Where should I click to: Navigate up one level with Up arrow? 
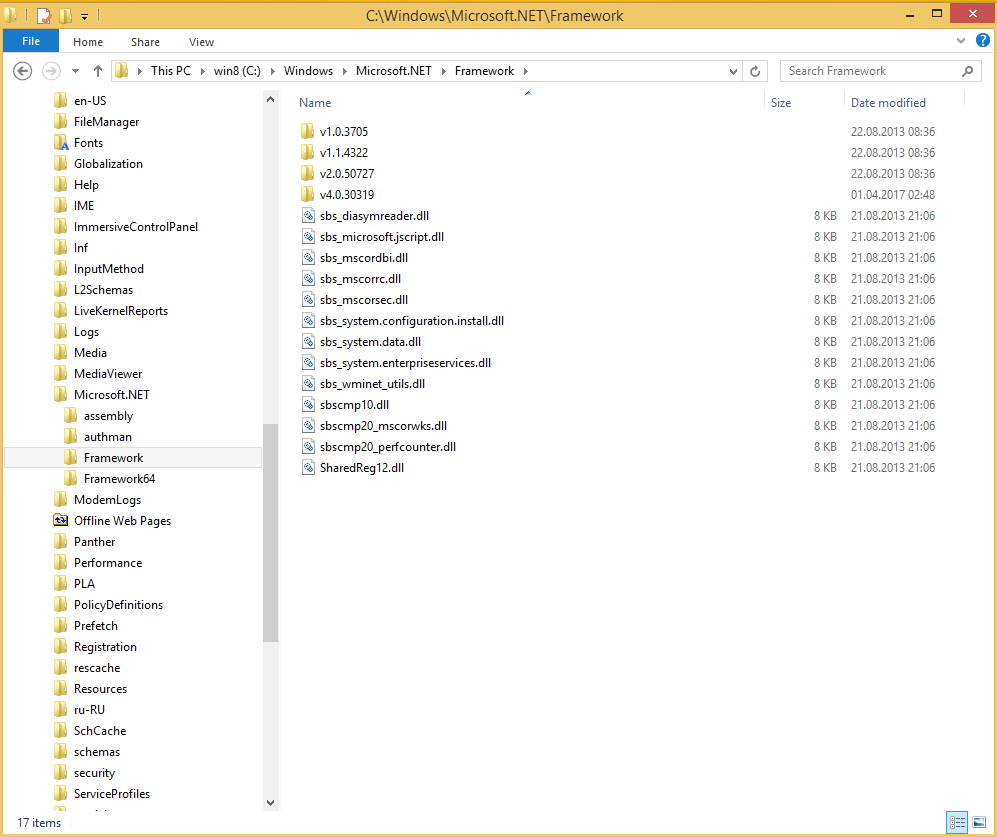97,71
